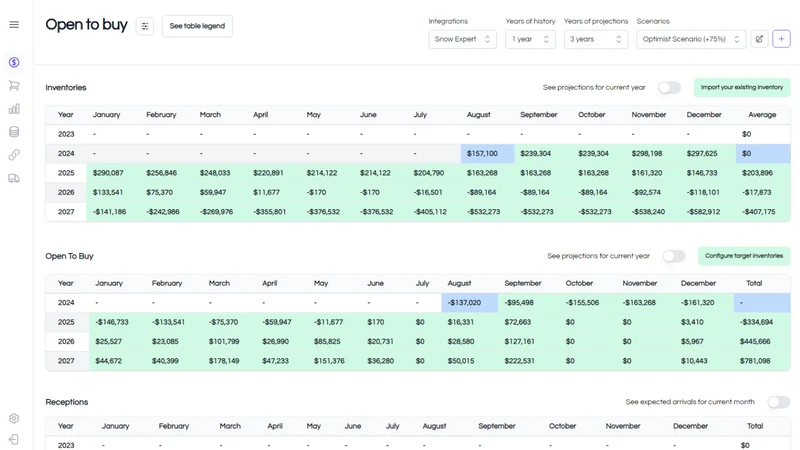Click the 2023 year row label in Receptions
This screenshot has height=450, width=800.
(66, 445)
